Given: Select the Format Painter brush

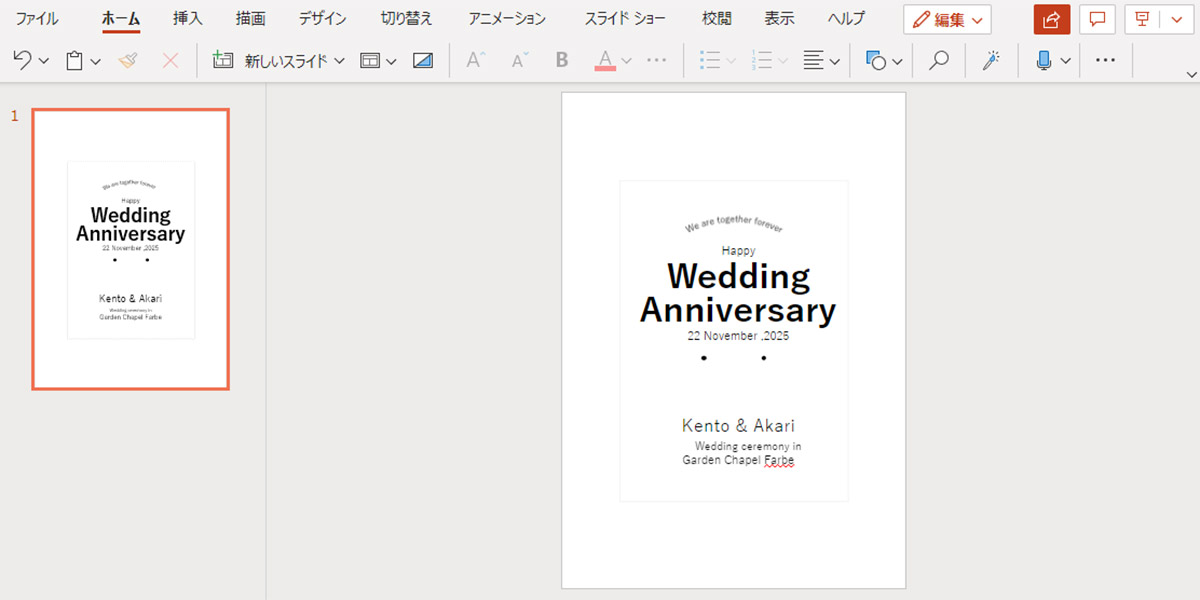Looking at the screenshot, I should click(x=128, y=61).
